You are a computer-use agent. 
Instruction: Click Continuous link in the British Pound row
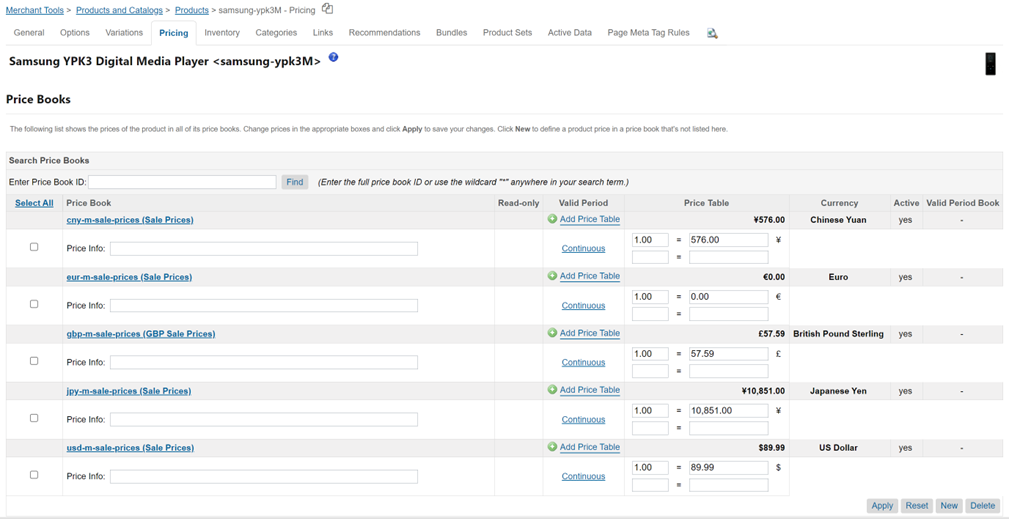[583, 362]
